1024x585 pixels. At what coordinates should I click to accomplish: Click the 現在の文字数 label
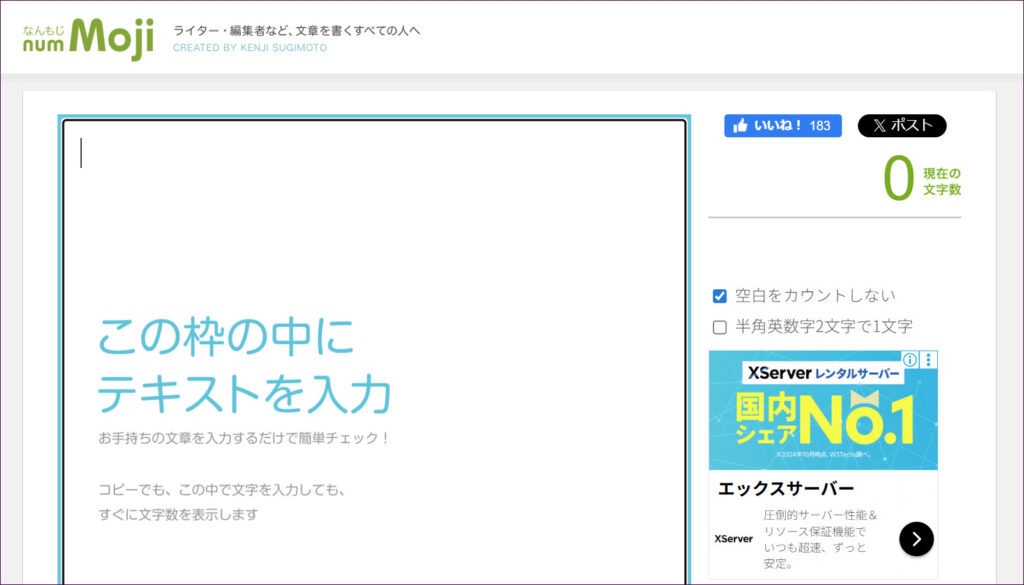pos(941,181)
